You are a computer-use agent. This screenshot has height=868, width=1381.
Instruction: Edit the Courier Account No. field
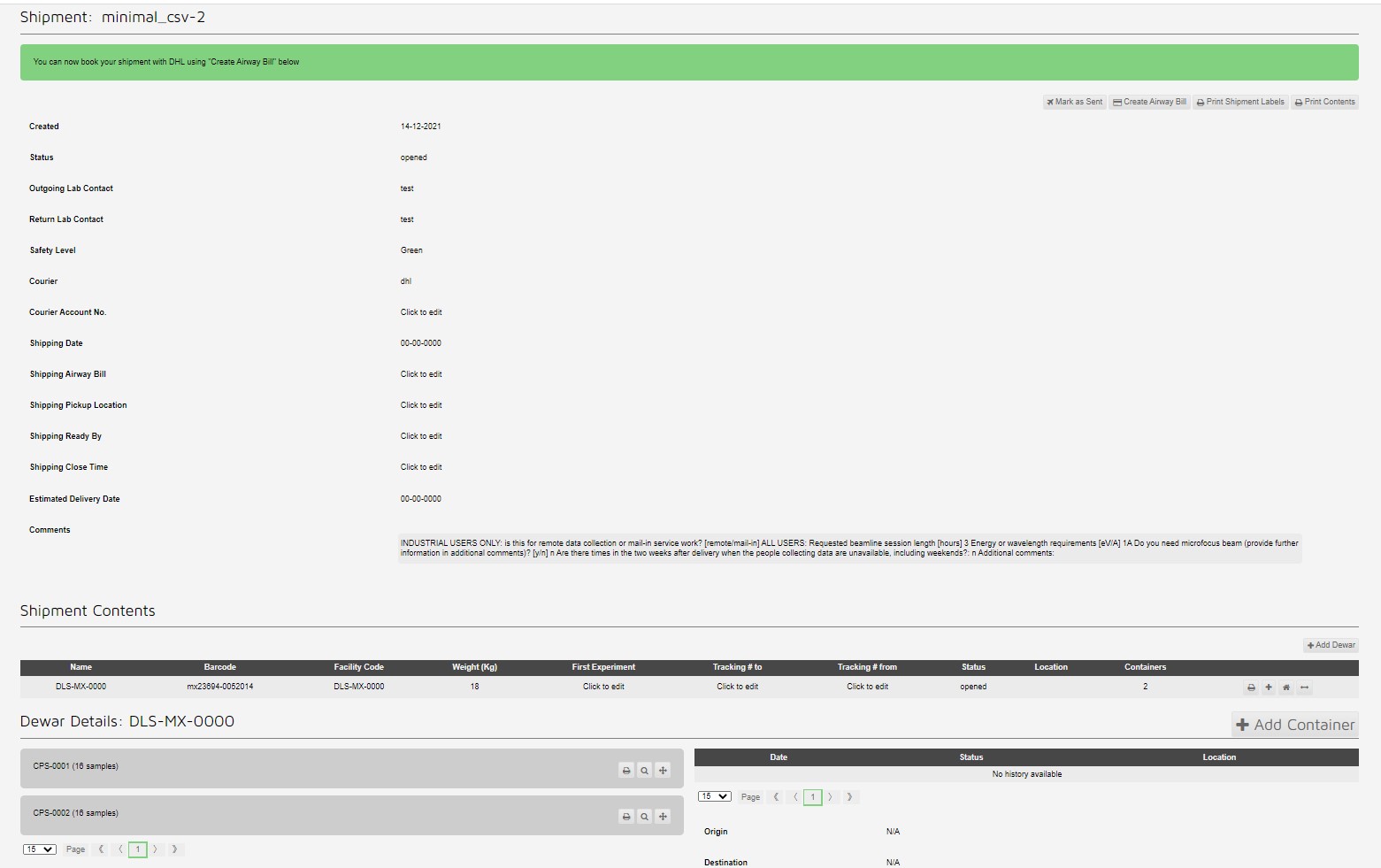421,311
